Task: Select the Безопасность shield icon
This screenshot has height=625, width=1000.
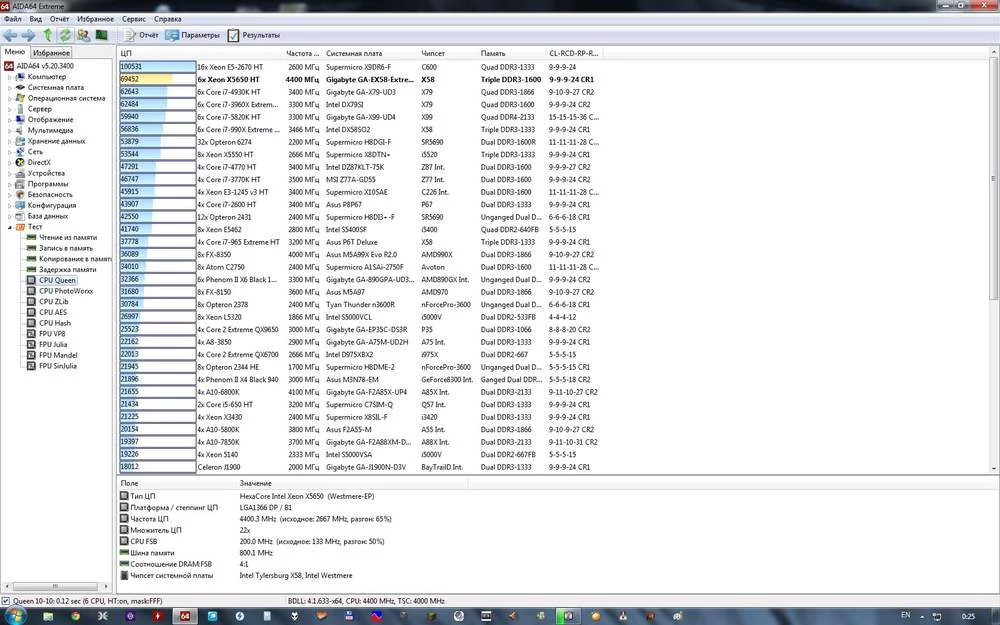Action: 20,195
